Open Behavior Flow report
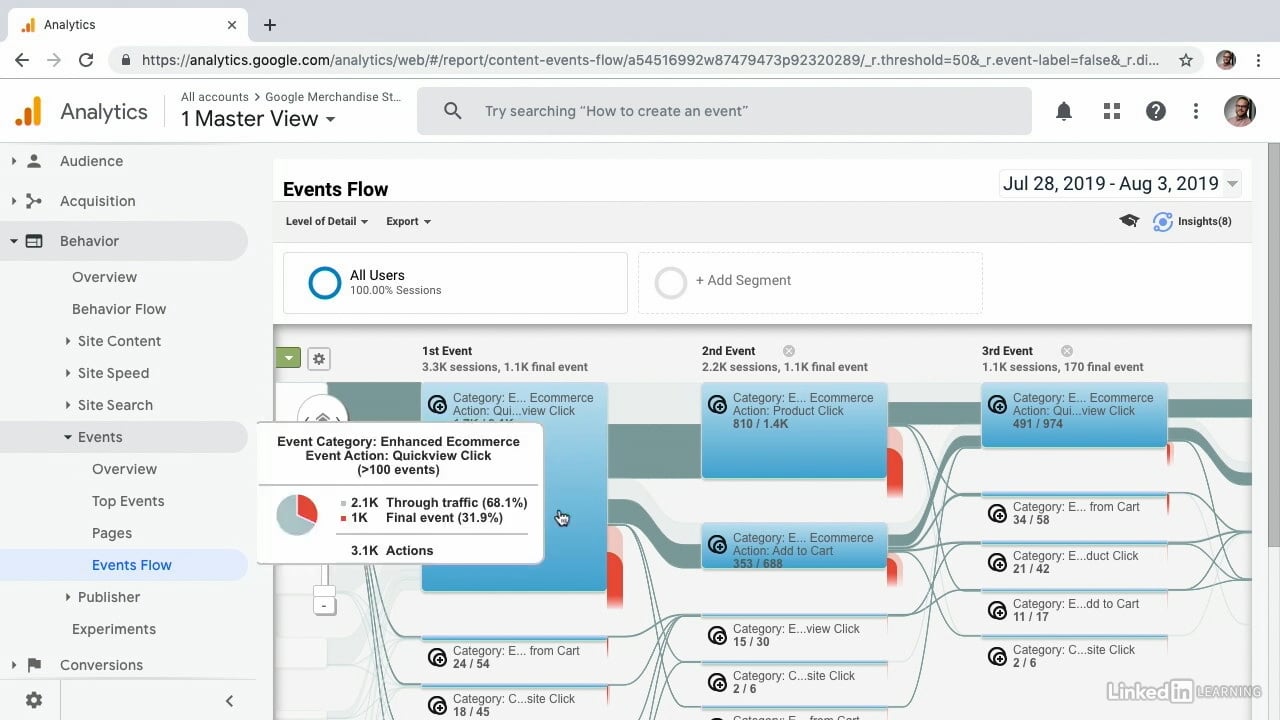Image resolution: width=1280 pixels, height=720 pixels. click(x=119, y=309)
